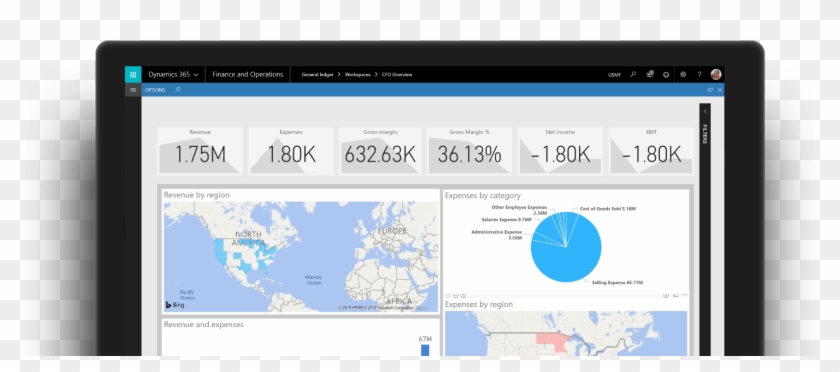
Task: Click the Cost of Goods Sold 5.18M label
Action: coord(608,209)
